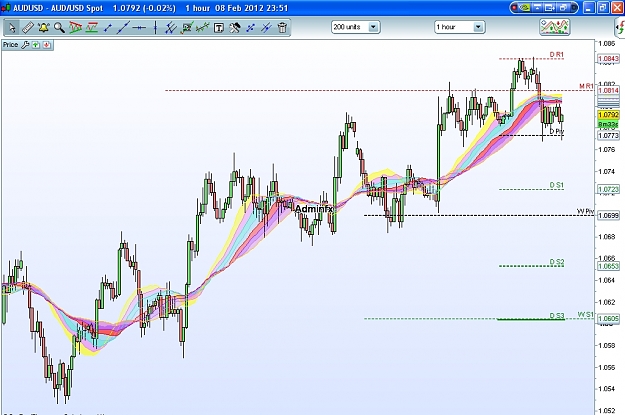Select the red-green triangle pattern tool
The height and width of the screenshot is (415, 625).
[75, 28]
